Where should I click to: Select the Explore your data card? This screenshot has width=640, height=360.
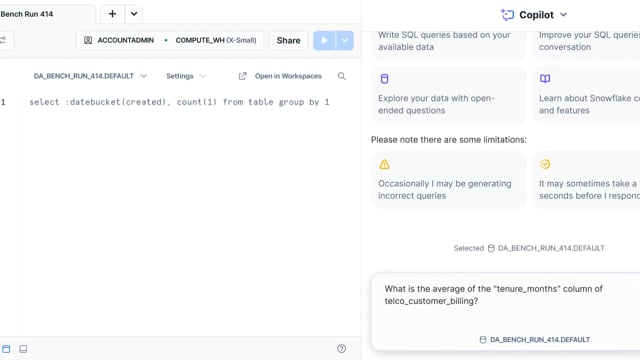point(449,95)
